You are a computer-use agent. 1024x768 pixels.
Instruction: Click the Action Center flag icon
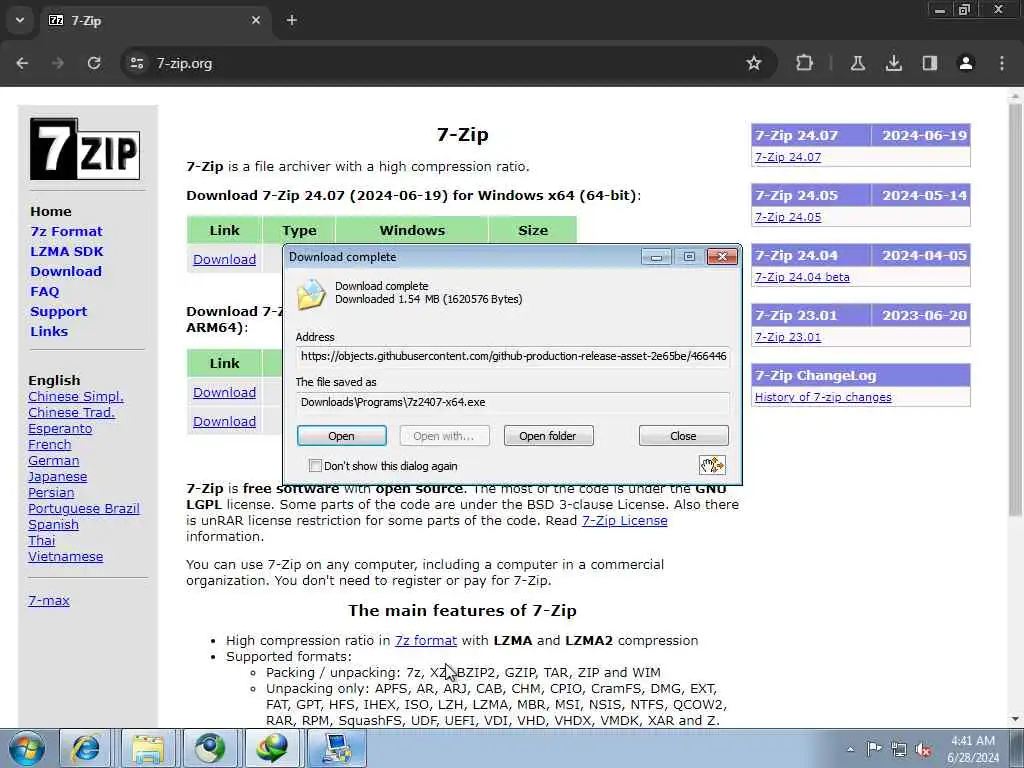coord(874,748)
